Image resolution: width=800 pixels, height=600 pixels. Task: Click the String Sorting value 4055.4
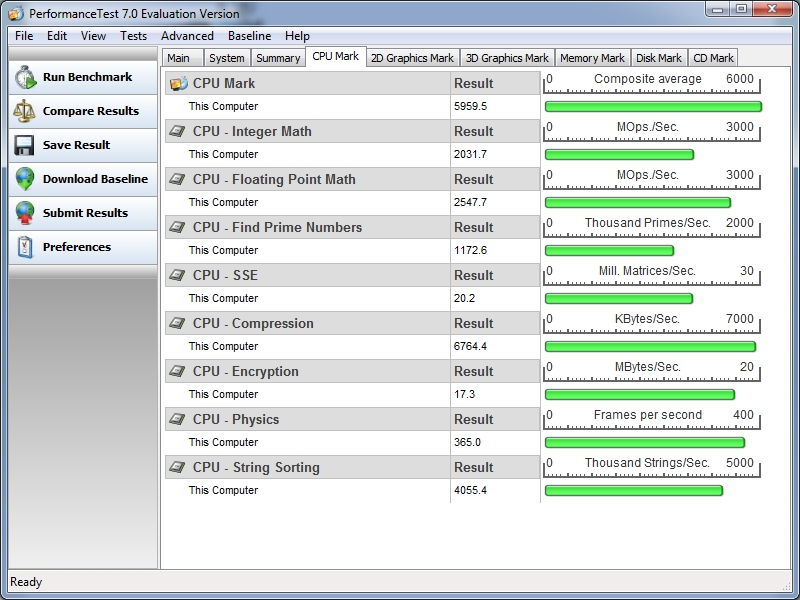[470, 490]
